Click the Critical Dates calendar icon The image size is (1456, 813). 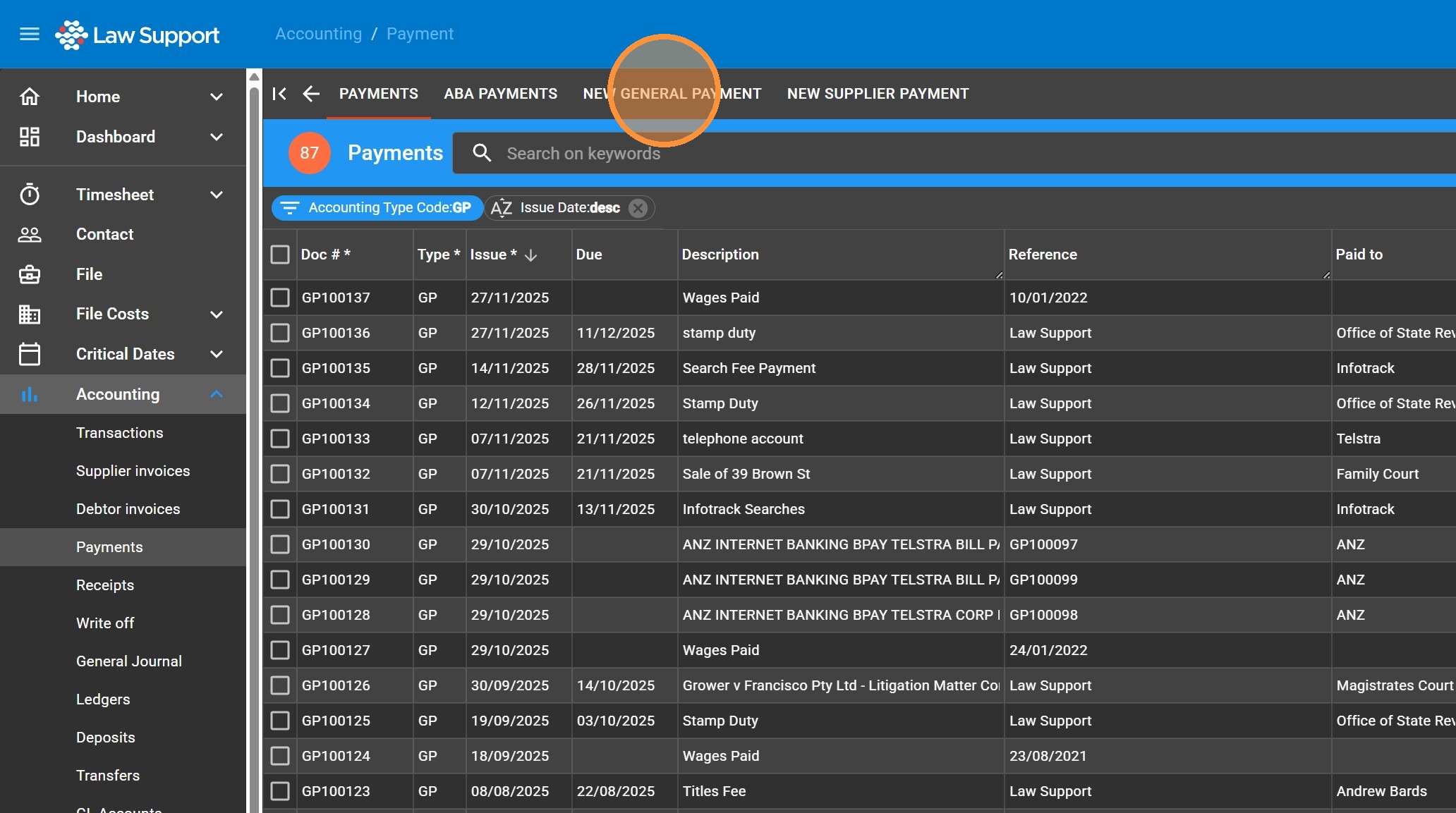click(x=30, y=354)
